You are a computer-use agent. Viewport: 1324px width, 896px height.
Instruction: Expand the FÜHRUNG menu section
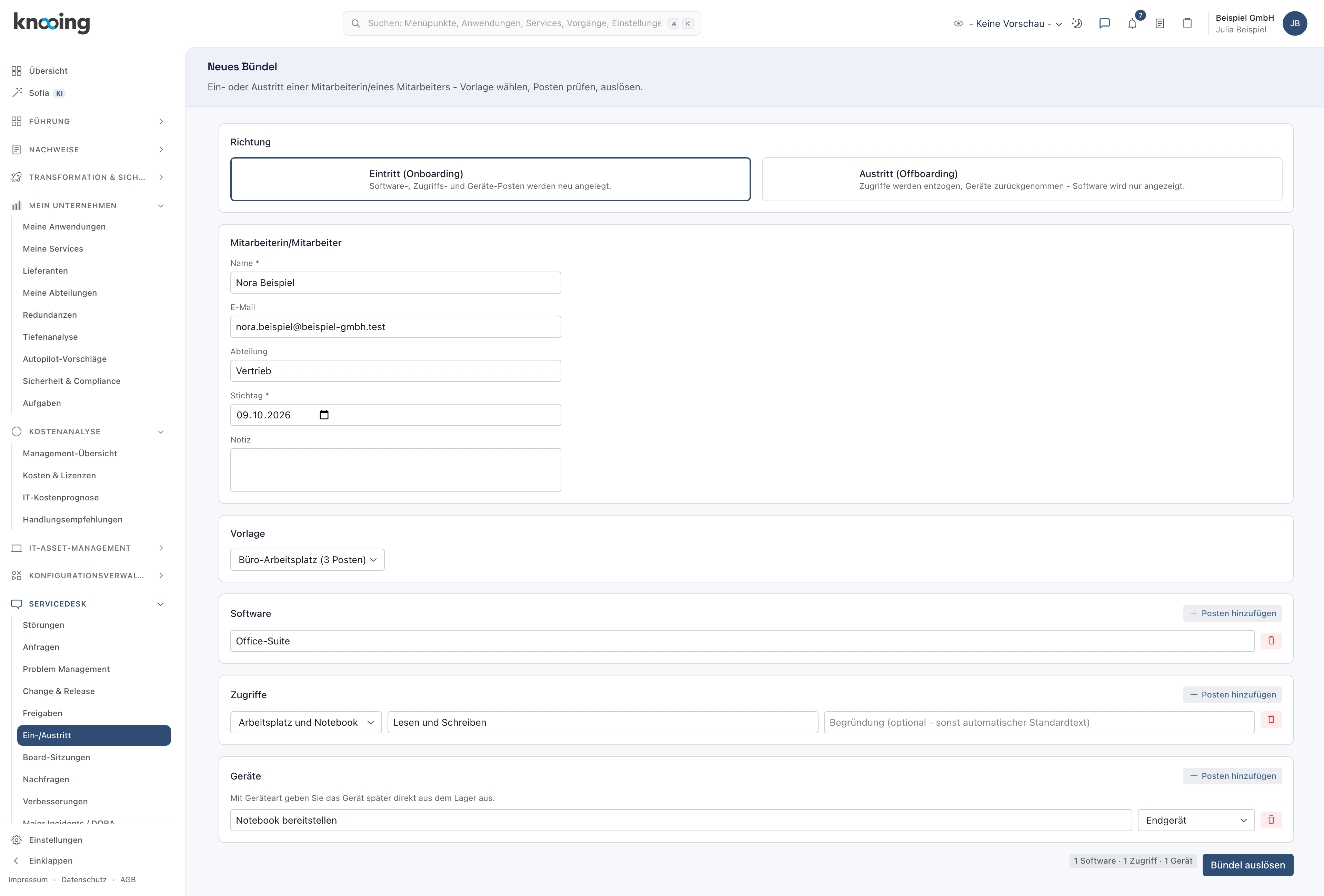click(88, 121)
